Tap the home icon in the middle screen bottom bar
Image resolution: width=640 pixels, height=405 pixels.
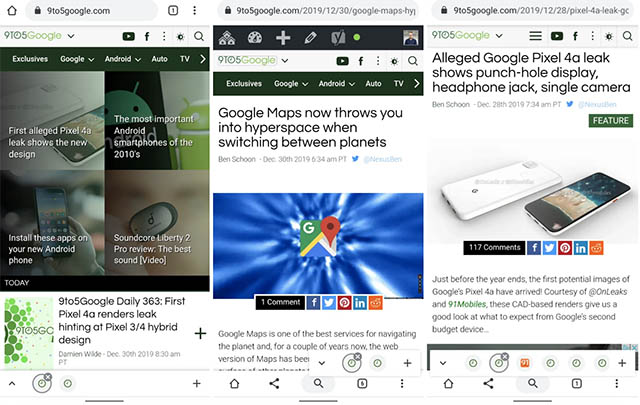click(x=234, y=384)
